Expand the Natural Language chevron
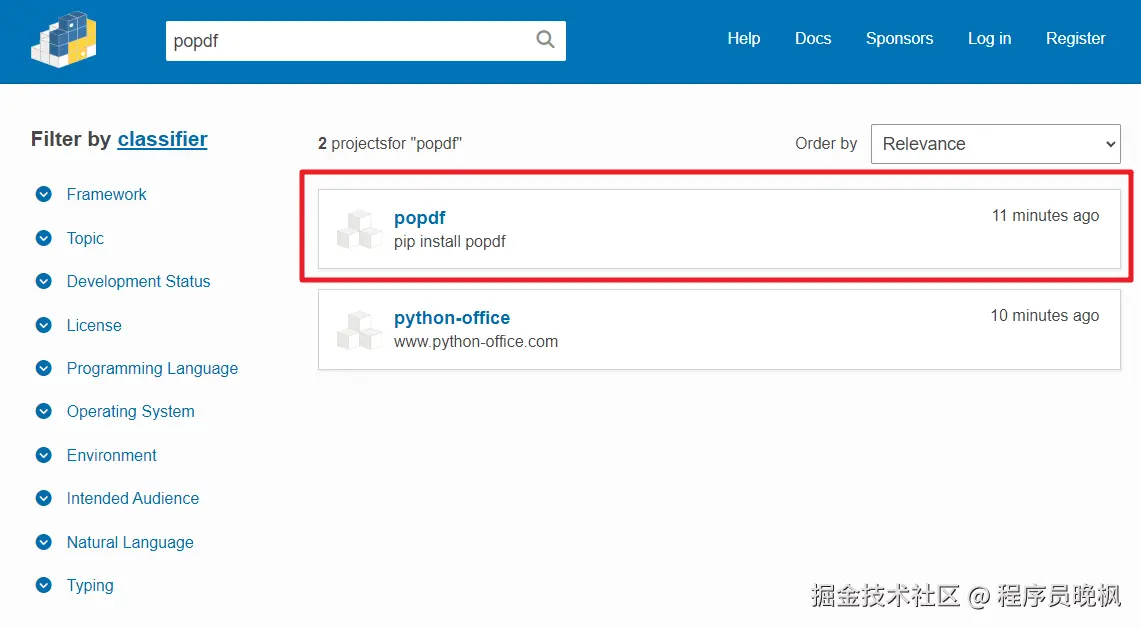Viewport: 1141px width, 629px height. [44, 542]
